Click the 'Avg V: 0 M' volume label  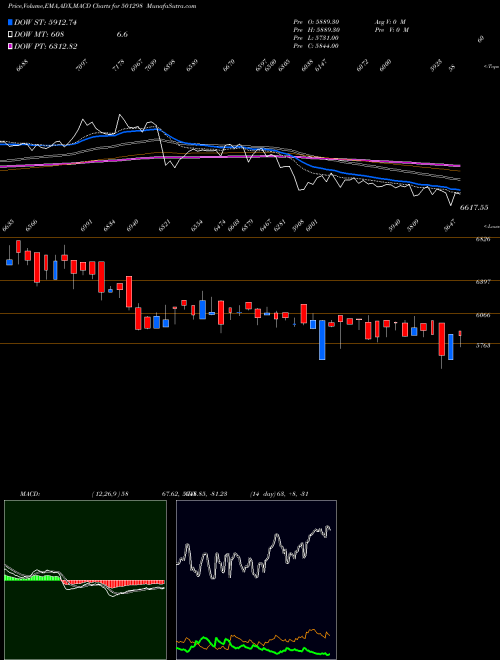click(x=390, y=22)
